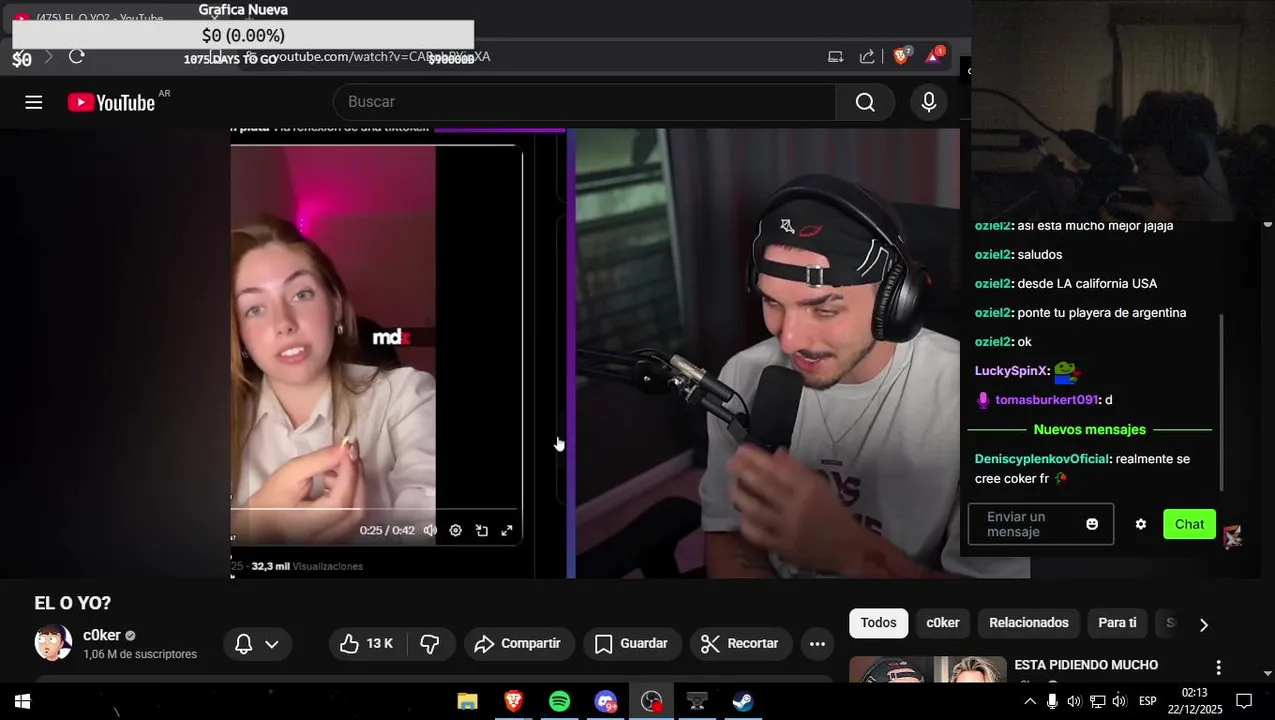Reload the page in the browser
Image resolution: width=1275 pixels, height=720 pixels.
(76, 56)
